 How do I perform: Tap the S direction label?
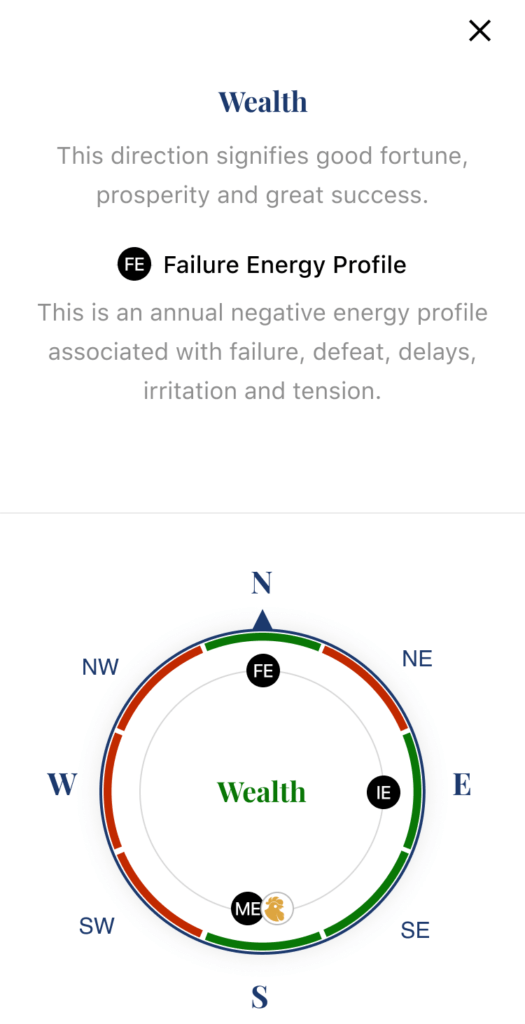click(x=260, y=997)
